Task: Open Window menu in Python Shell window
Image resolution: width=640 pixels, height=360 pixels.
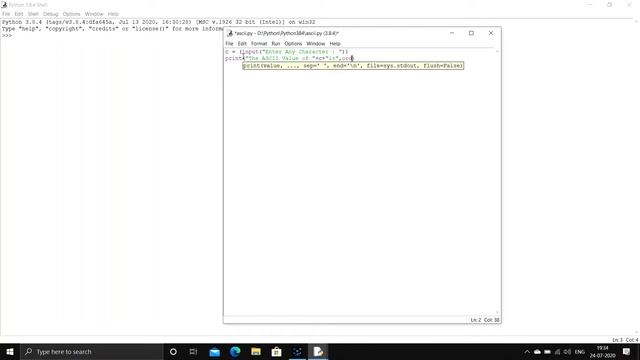Action: point(94,14)
